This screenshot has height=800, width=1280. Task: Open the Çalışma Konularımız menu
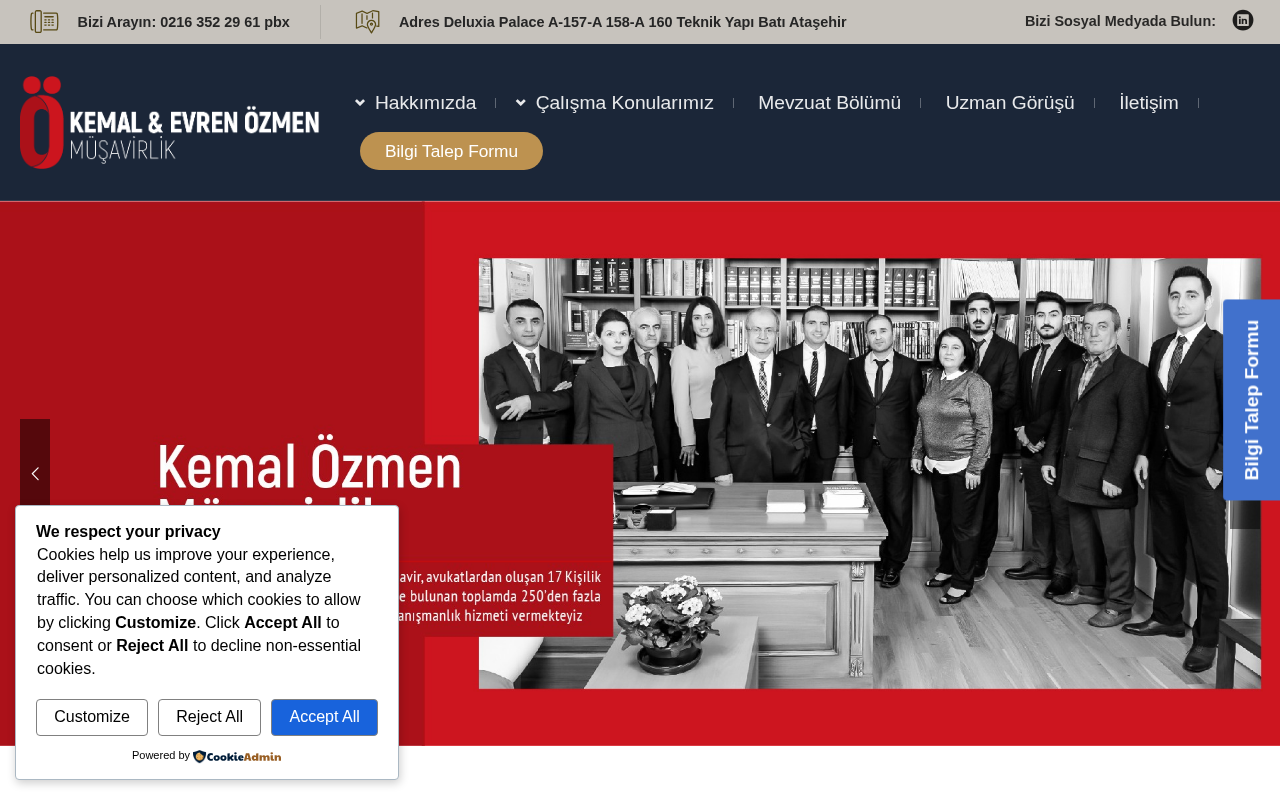tap(625, 103)
